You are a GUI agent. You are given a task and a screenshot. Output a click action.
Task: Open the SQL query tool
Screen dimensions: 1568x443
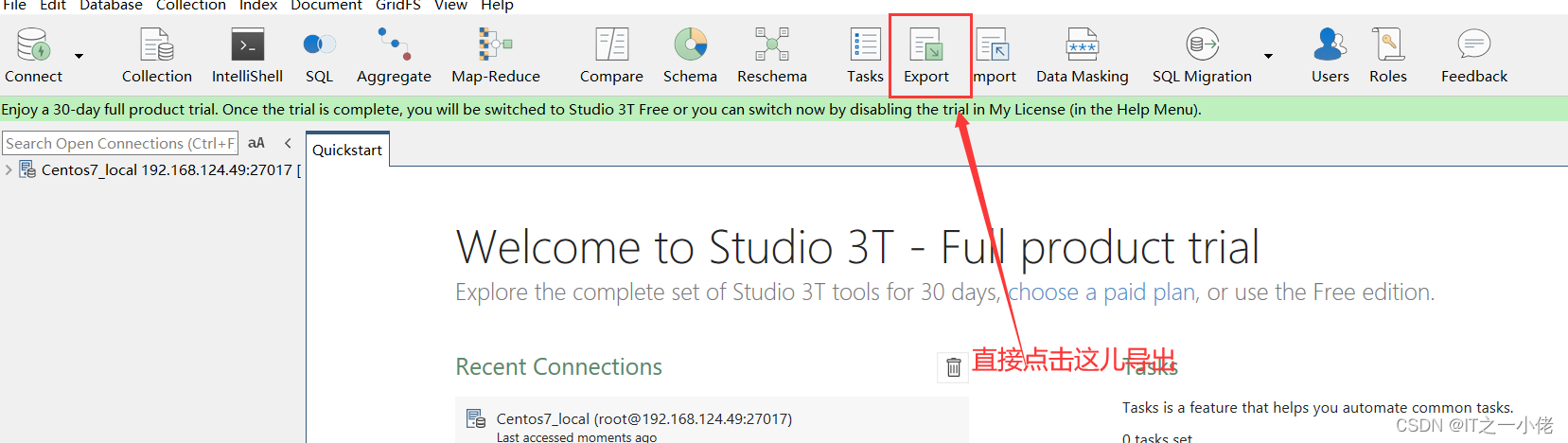tap(319, 55)
